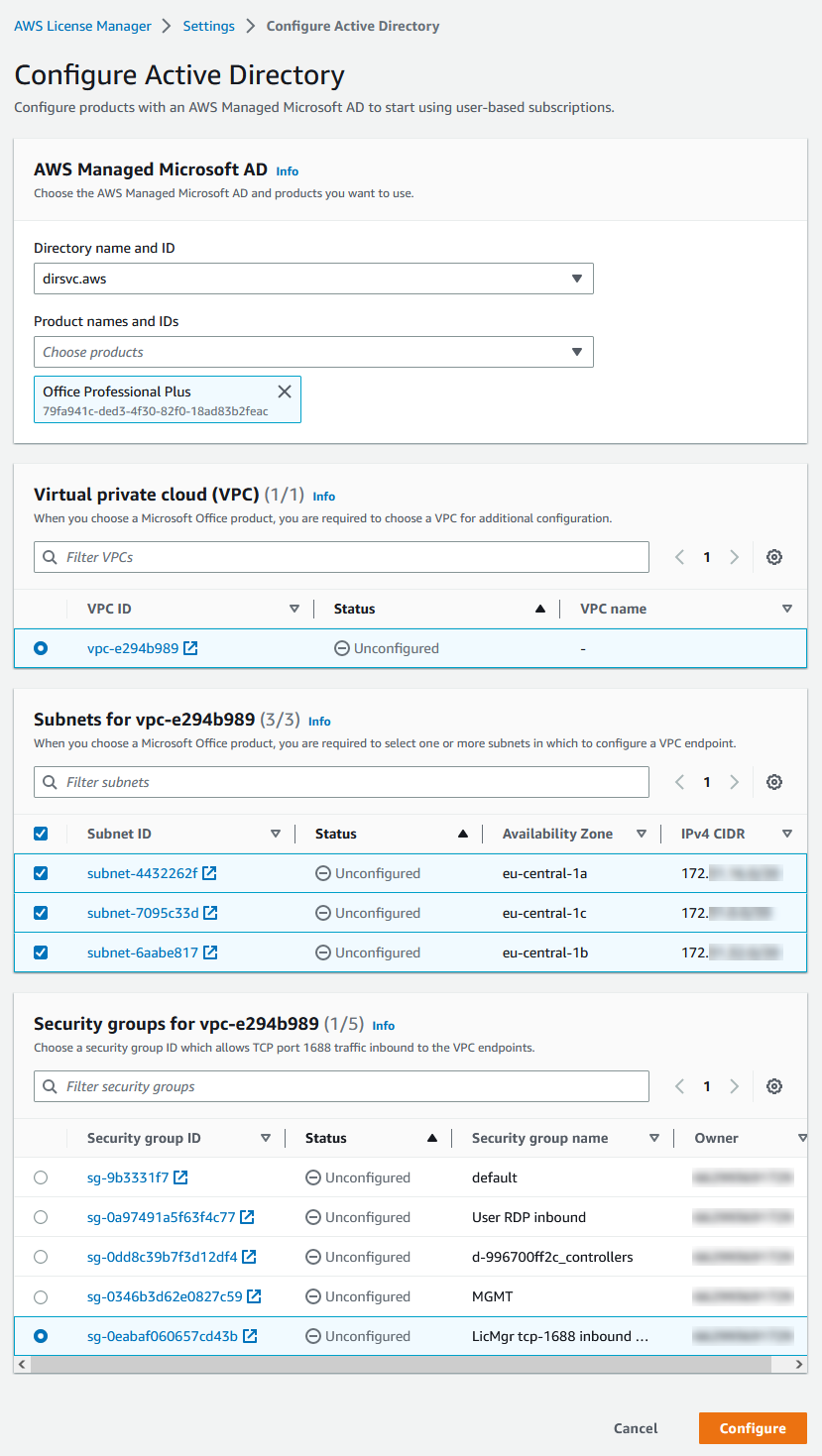822x1456 pixels.
Task: Select the radio button for sg-0346b3d62e0827c59
Action: (x=41, y=1295)
